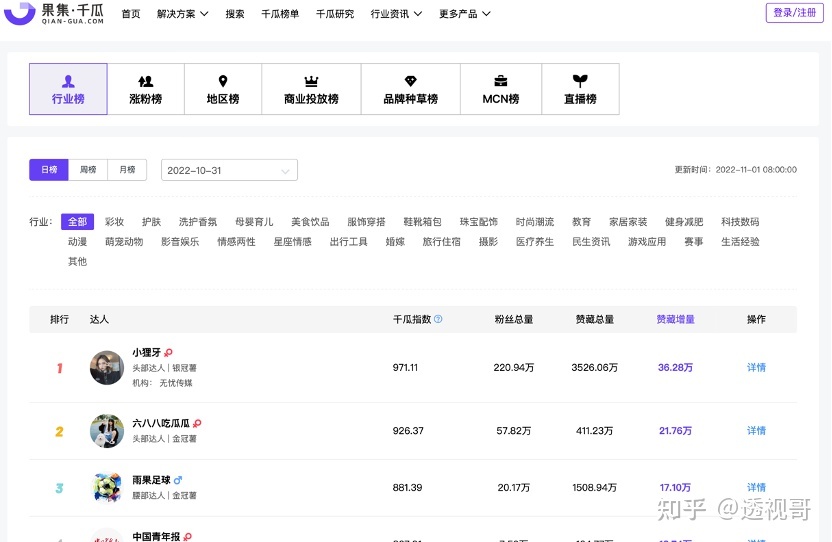Filter industry by 家居家装
Viewport: 832px width, 542px height.
coord(628,222)
